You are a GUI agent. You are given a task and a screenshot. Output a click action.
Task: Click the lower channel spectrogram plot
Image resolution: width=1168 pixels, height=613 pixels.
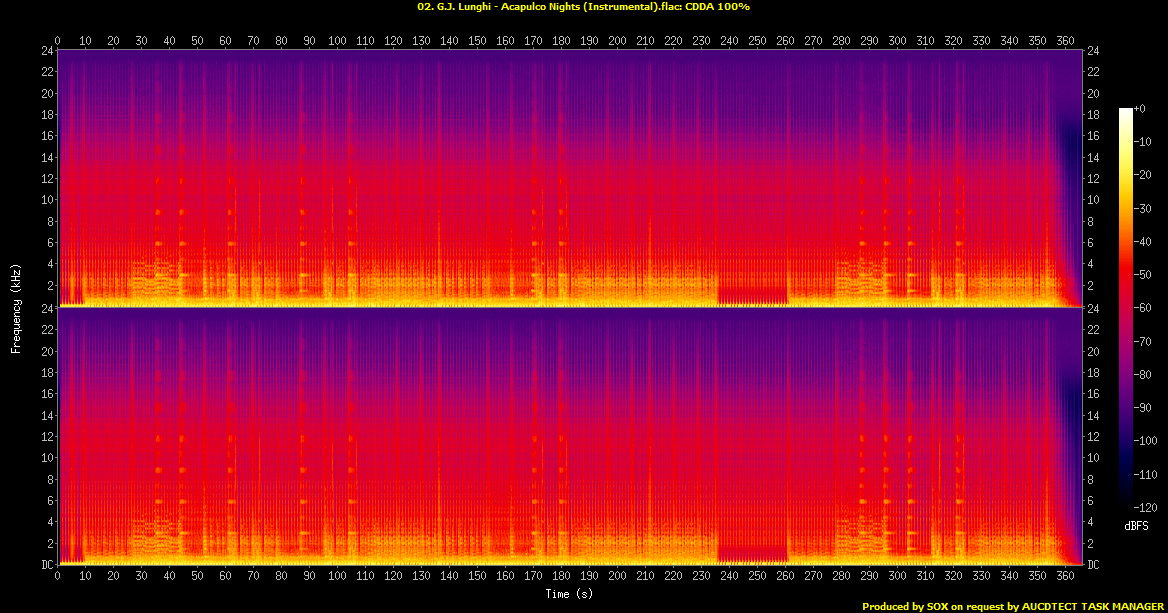point(570,436)
